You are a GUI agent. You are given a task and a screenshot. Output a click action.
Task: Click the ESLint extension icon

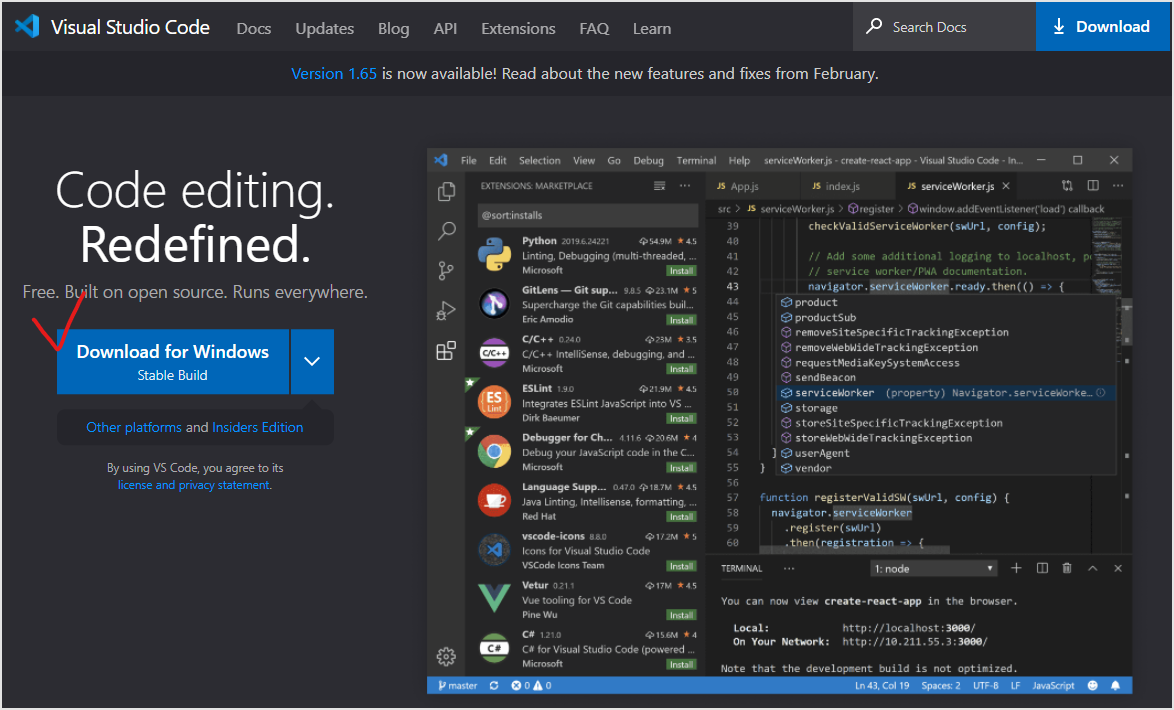(494, 402)
